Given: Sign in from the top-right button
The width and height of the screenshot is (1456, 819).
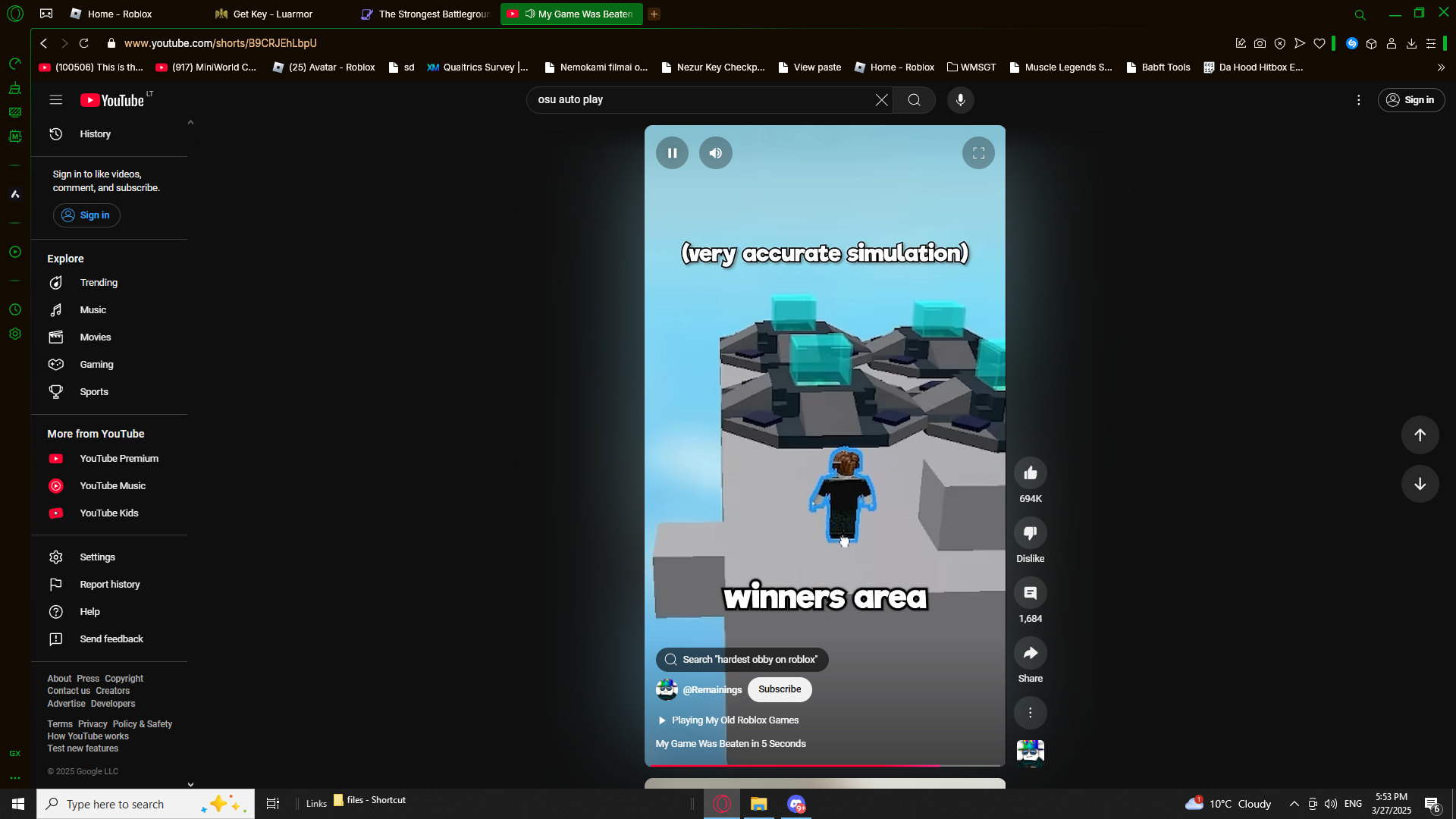Looking at the screenshot, I should [x=1411, y=100].
